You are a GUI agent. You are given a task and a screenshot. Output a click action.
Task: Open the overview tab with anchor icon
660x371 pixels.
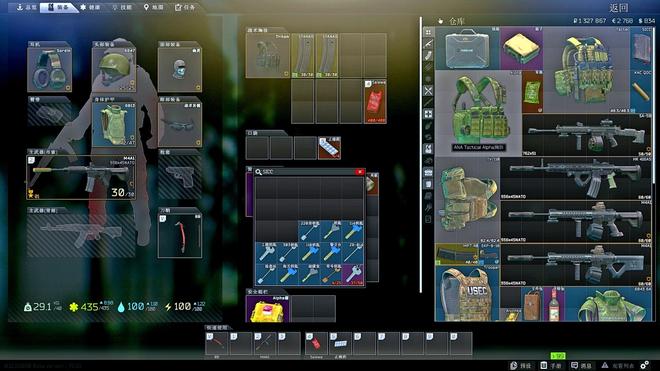click(27, 7)
